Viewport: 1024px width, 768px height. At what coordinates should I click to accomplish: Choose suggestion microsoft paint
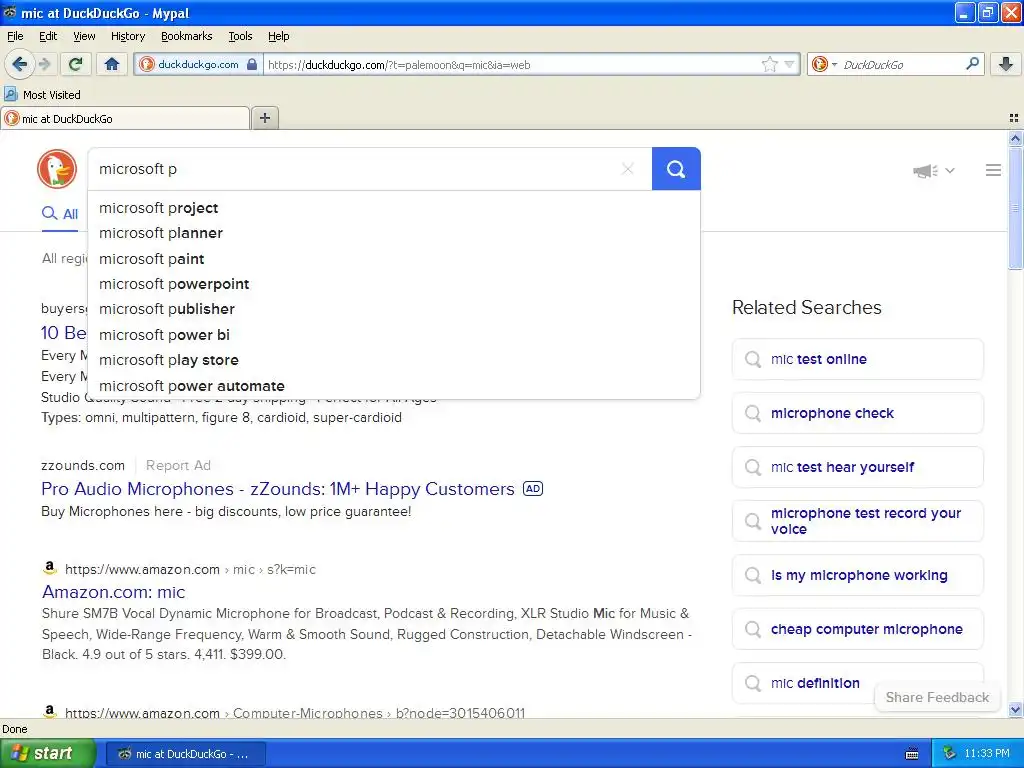tap(394, 259)
